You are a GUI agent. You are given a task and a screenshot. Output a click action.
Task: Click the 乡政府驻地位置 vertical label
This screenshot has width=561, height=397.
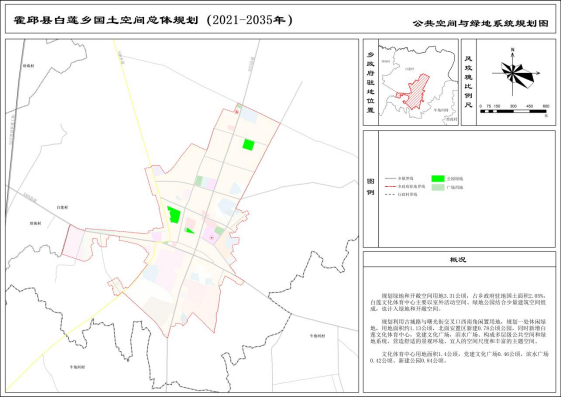point(371,82)
